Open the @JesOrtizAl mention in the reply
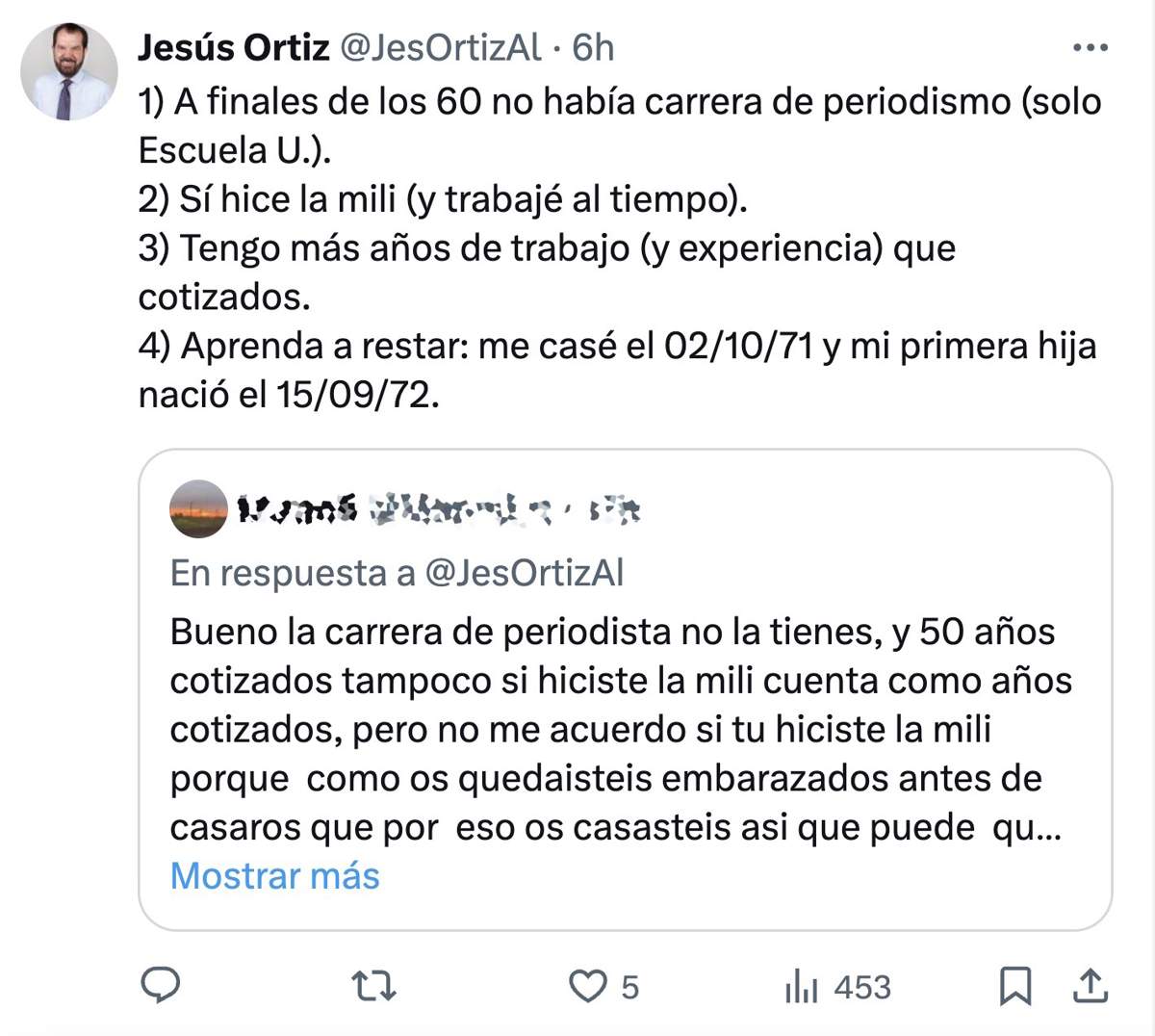 [527, 571]
